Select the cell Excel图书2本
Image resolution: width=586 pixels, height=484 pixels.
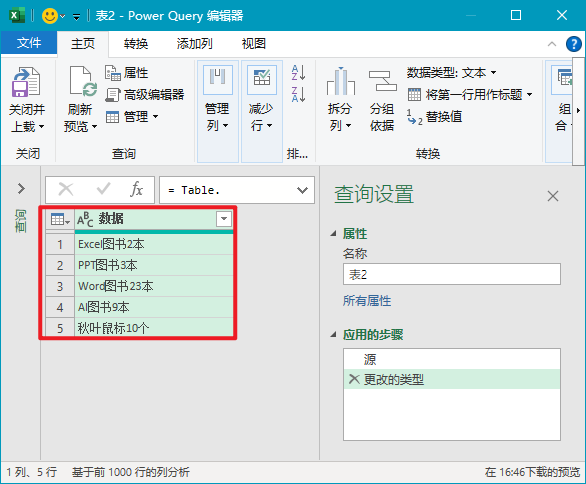pos(154,244)
